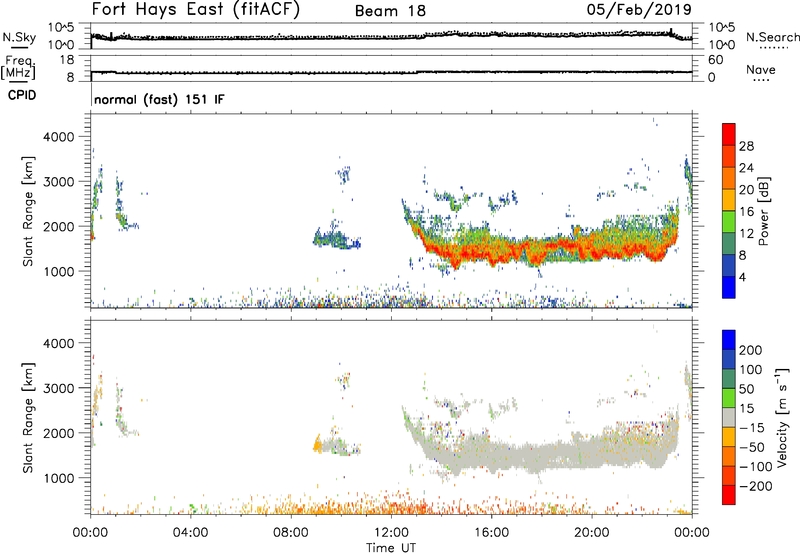This screenshot has width=800, height=554.
Task: Select the '4000' range tick in power panel
Action: click(58, 137)
